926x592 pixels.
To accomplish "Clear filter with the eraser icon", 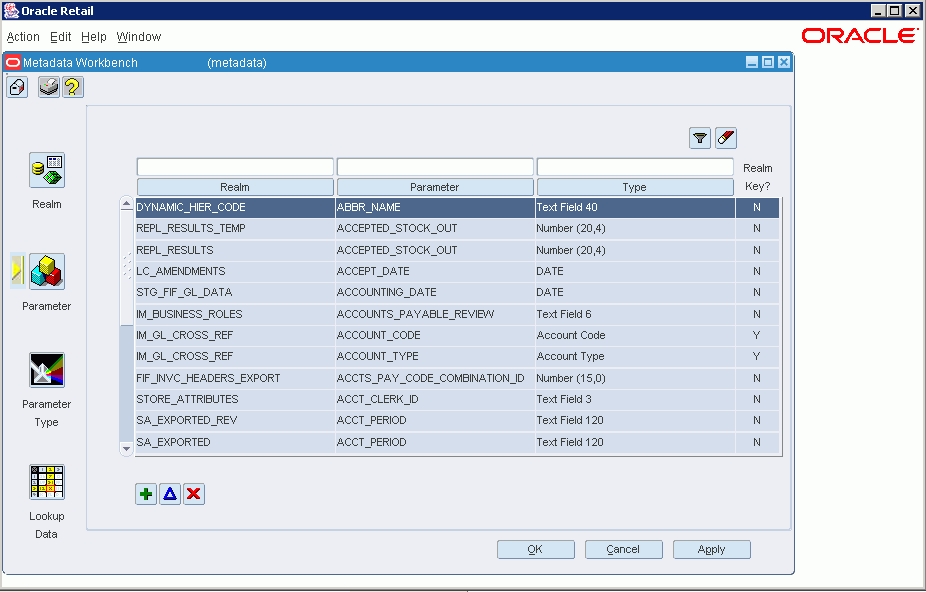I will 726,138.
